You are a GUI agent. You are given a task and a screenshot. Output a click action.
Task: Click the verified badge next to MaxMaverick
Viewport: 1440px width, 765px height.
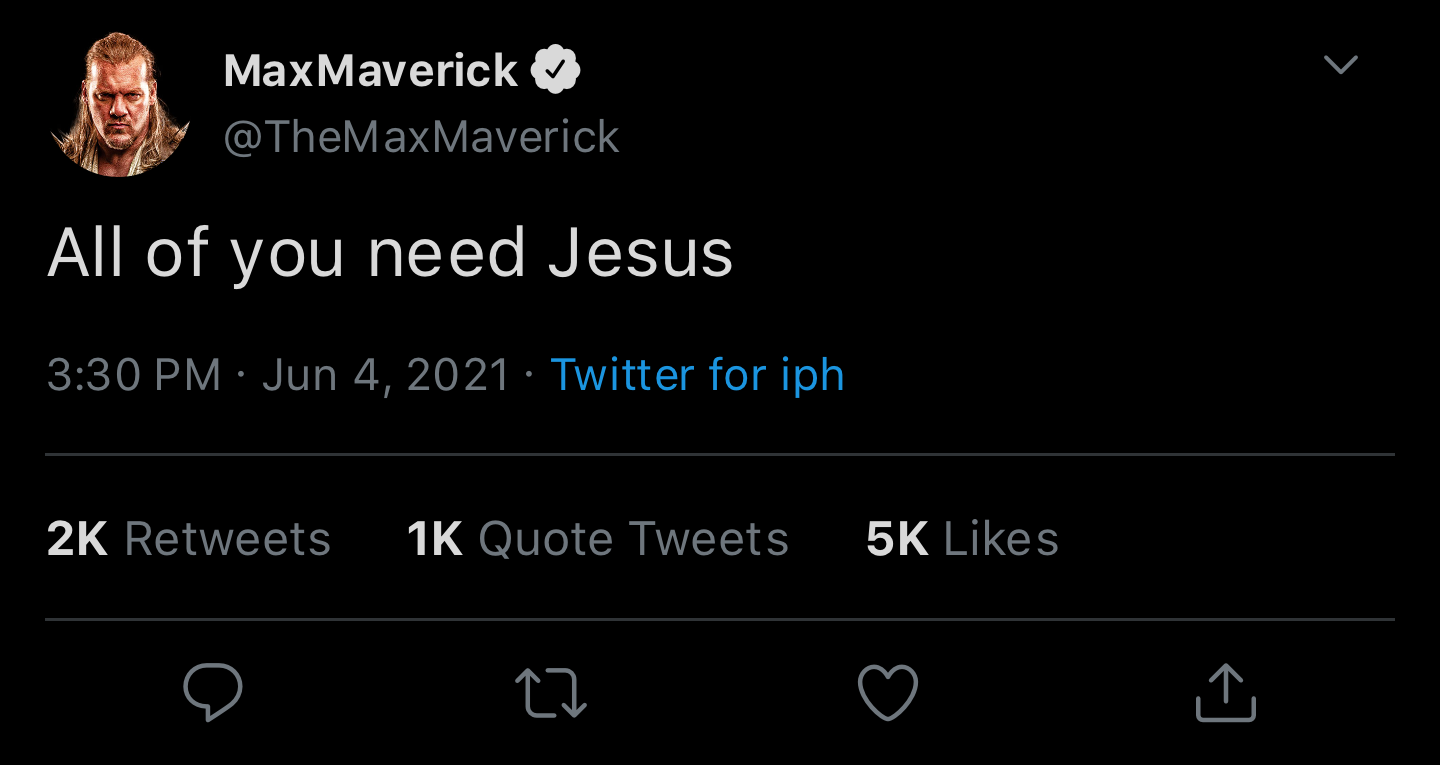[556, 68]
